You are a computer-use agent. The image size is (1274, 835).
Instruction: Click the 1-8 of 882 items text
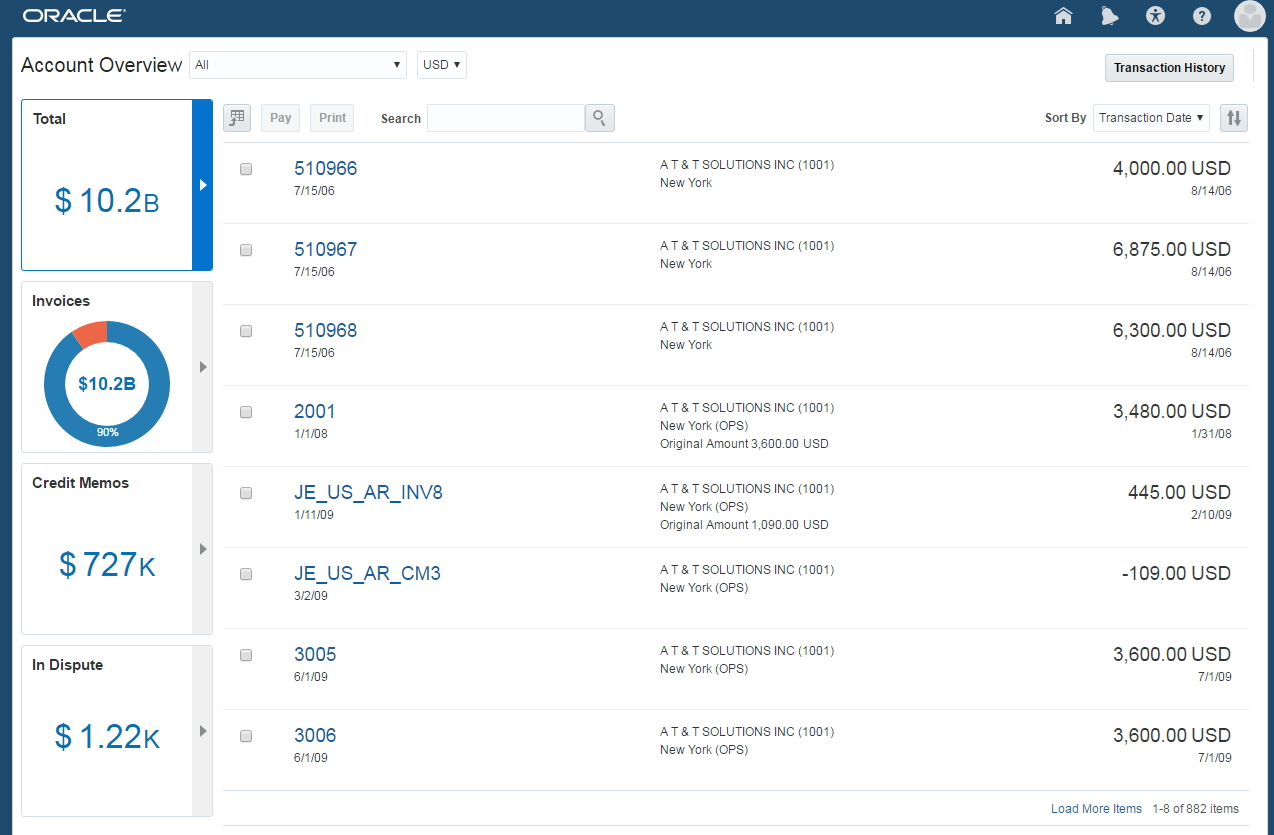[x=1195, y=809]
